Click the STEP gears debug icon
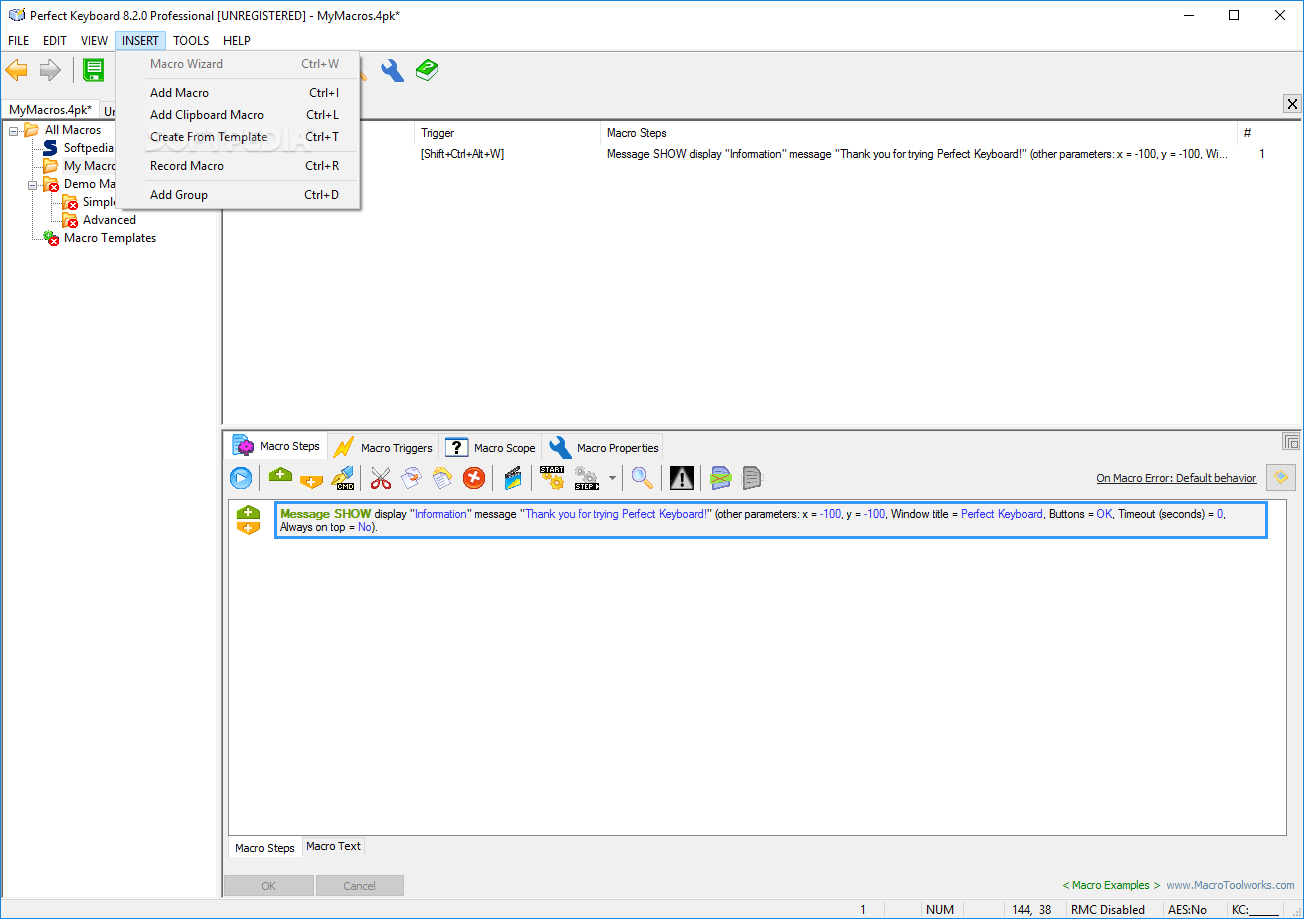The width and height of the screenshot is (1304, 919). click(x=587, y=478)
